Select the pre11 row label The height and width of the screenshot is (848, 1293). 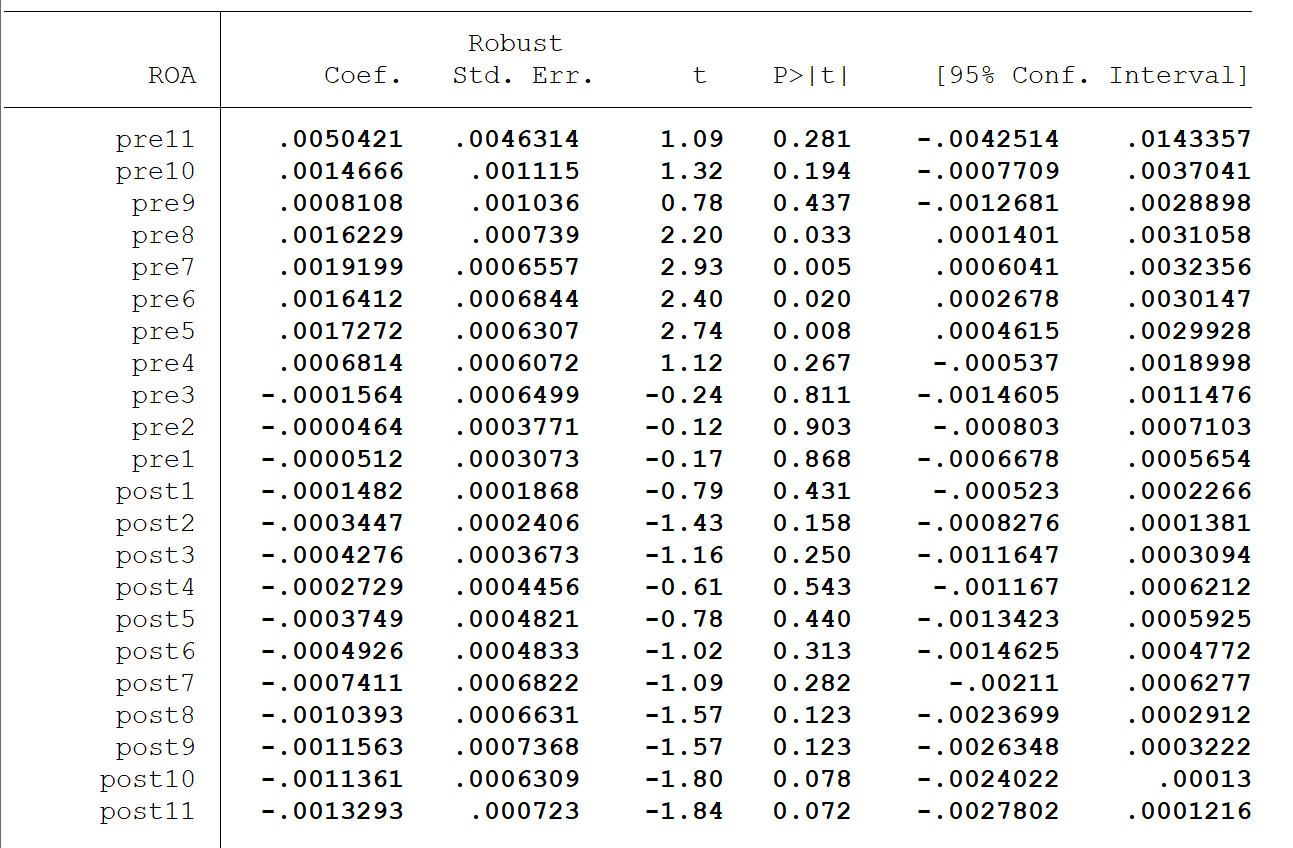155,140
